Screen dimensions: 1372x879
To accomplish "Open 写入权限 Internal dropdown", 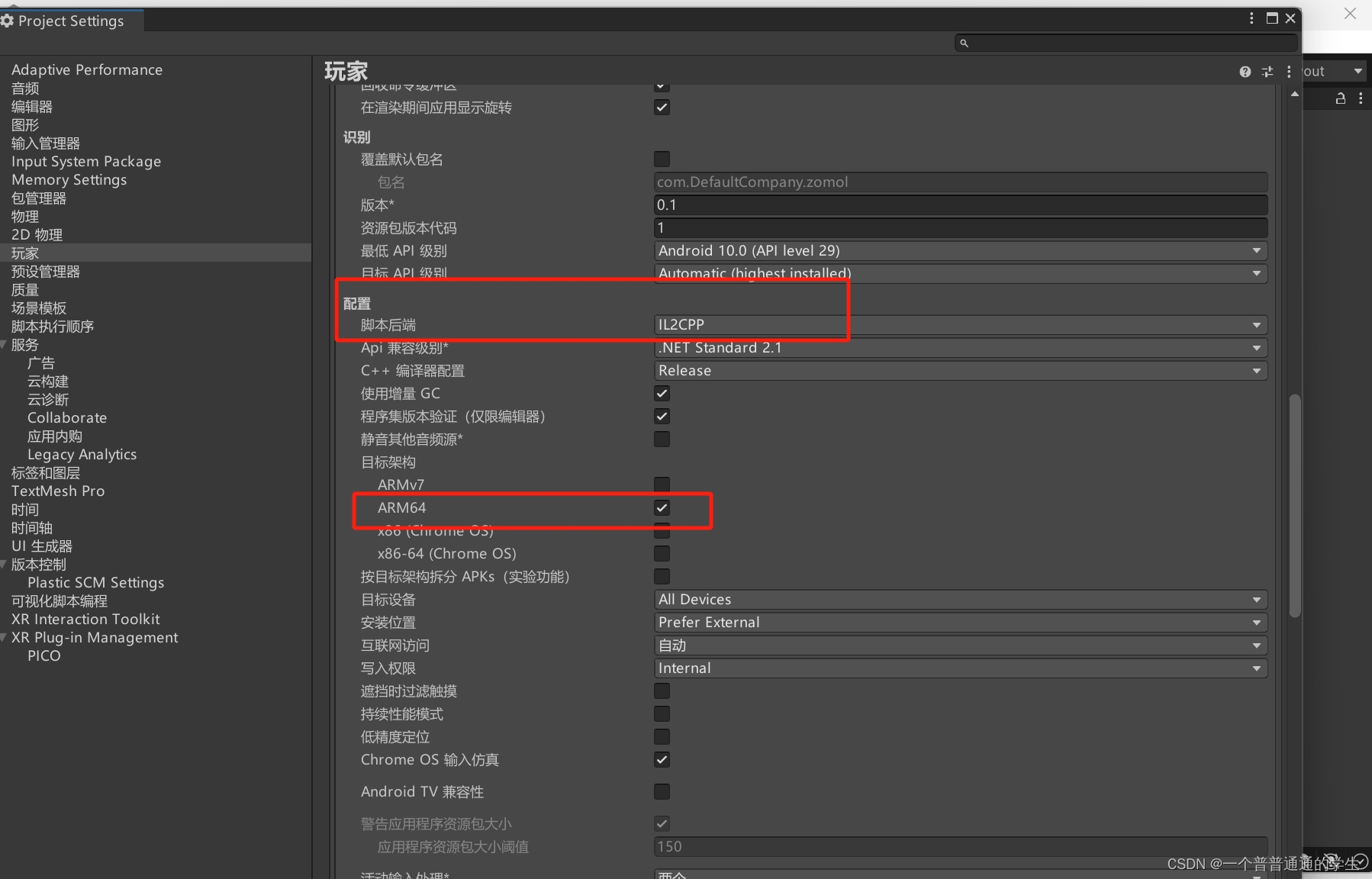I will [x=961, y=668].
